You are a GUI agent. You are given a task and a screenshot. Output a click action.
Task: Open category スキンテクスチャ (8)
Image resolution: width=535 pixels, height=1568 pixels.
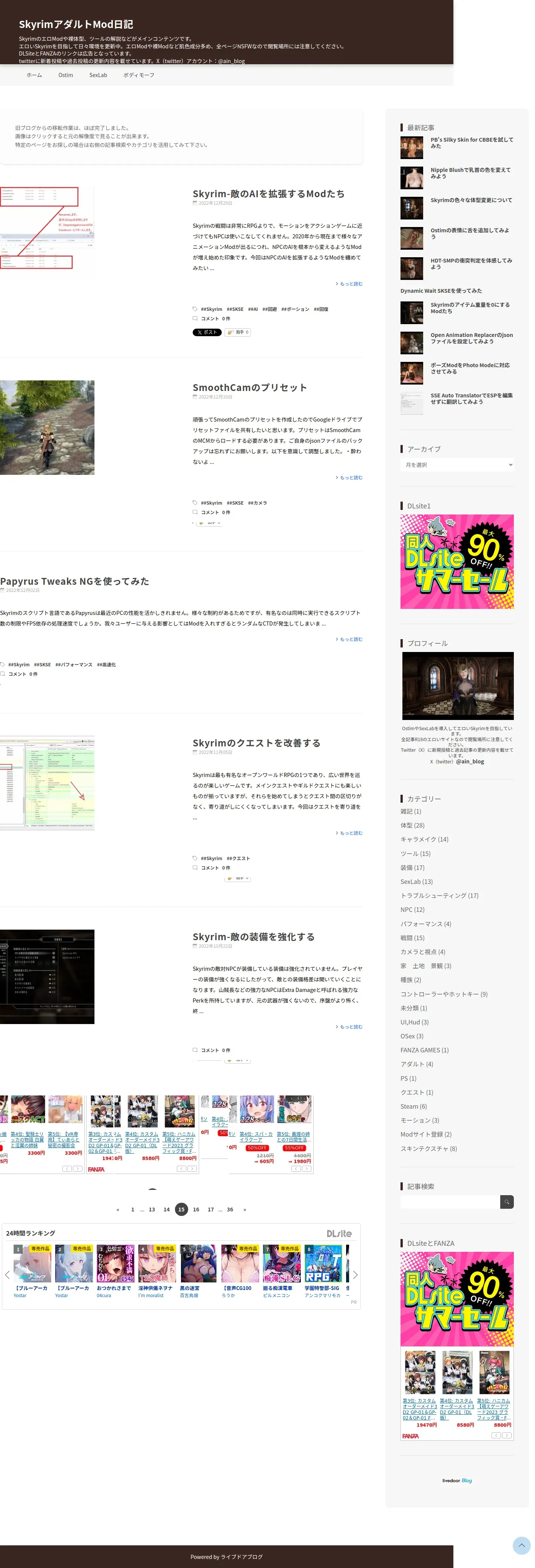(x=428, y=1149)
